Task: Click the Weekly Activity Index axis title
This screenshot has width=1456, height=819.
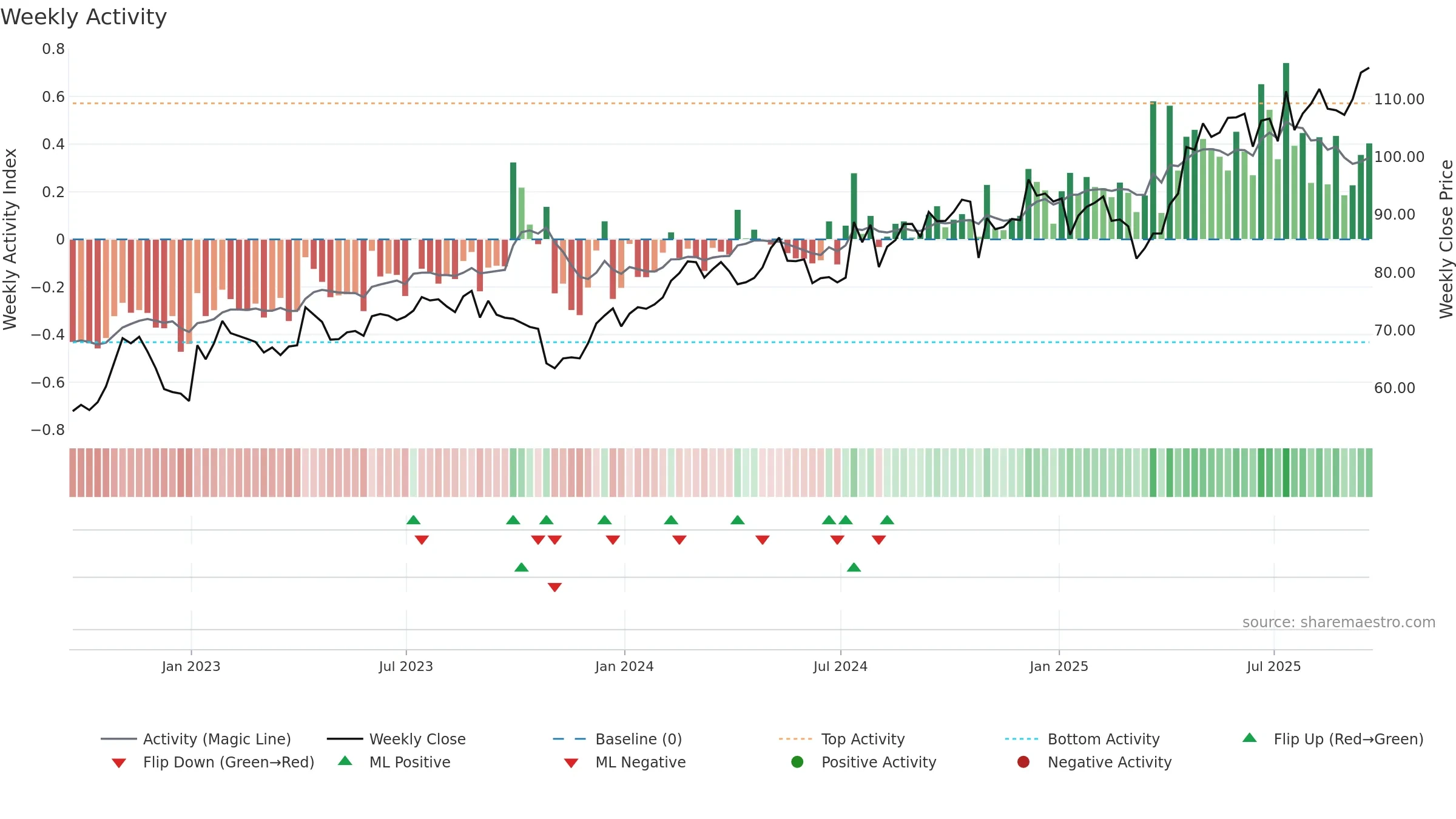Action: [10, 240]
